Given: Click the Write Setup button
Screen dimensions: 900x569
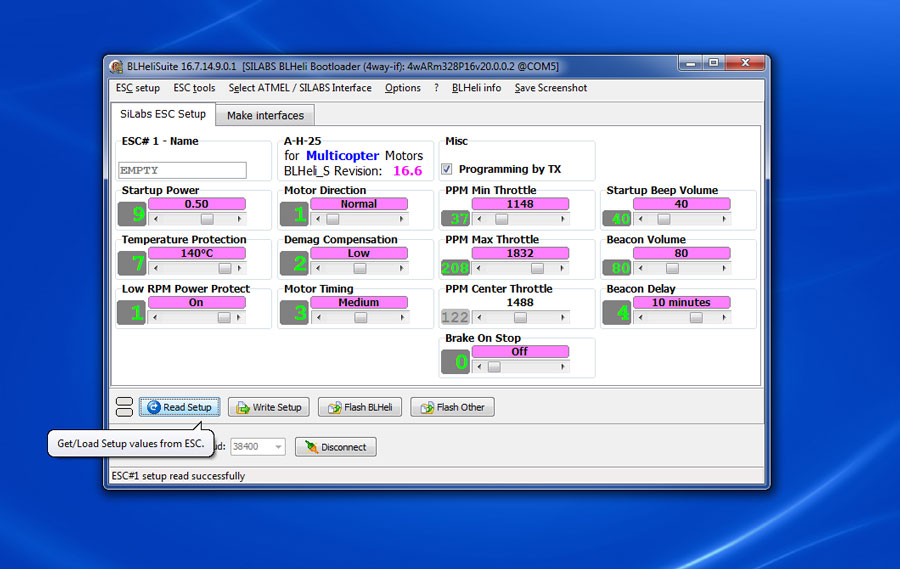Looking at the screenshot, I should 269,407.
